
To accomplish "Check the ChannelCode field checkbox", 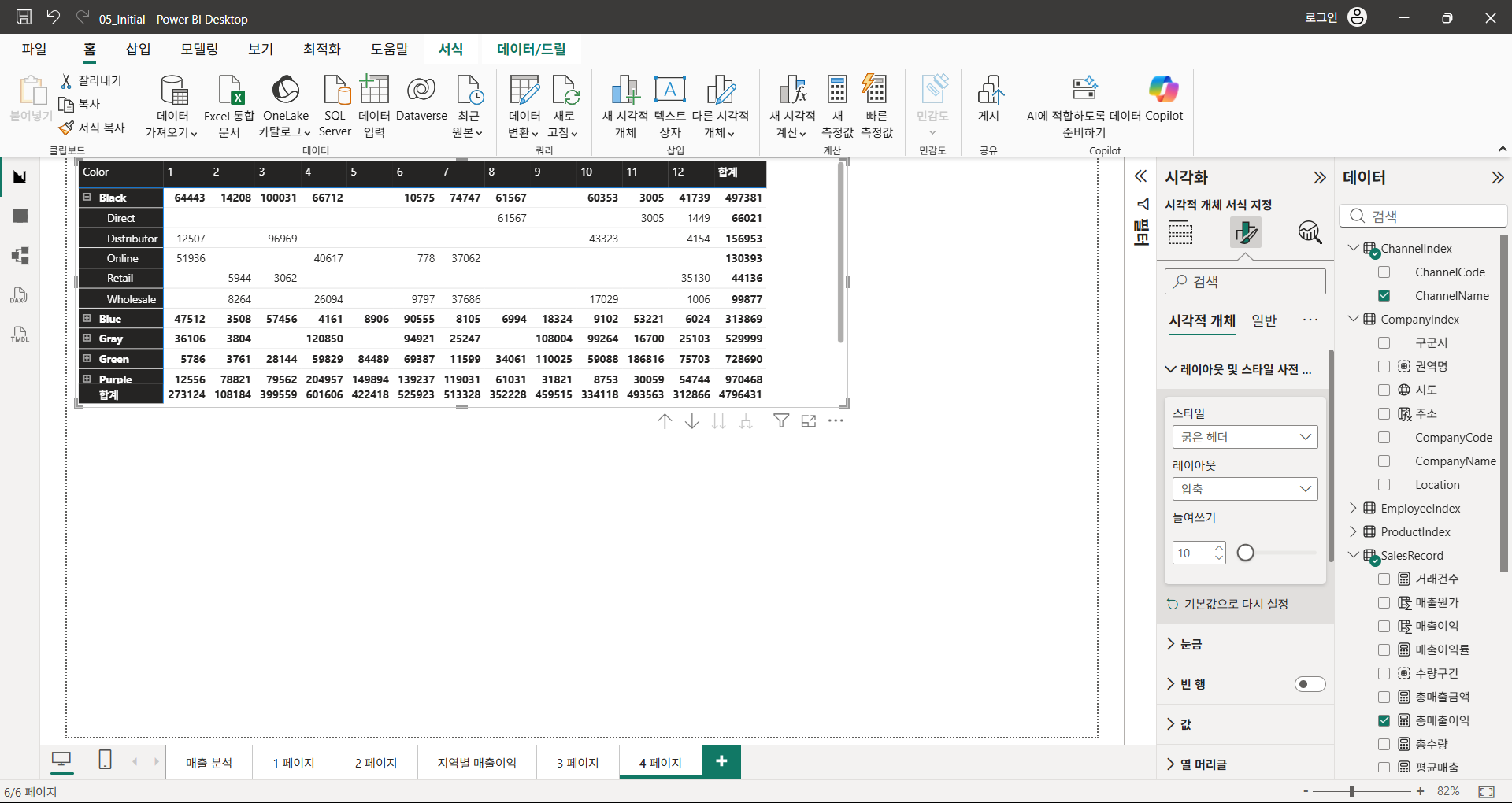I will tap(1384, 272).
